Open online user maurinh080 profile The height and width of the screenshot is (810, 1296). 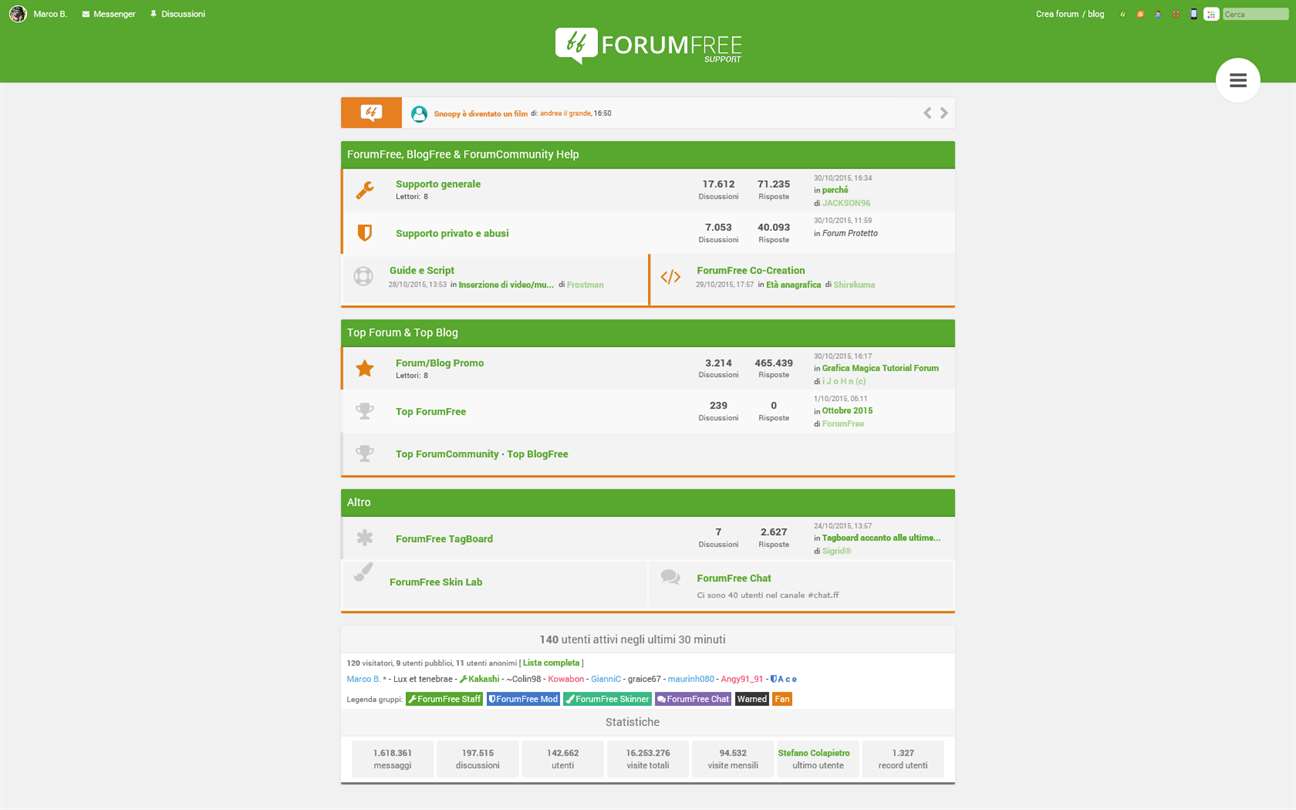coord(691,679)
